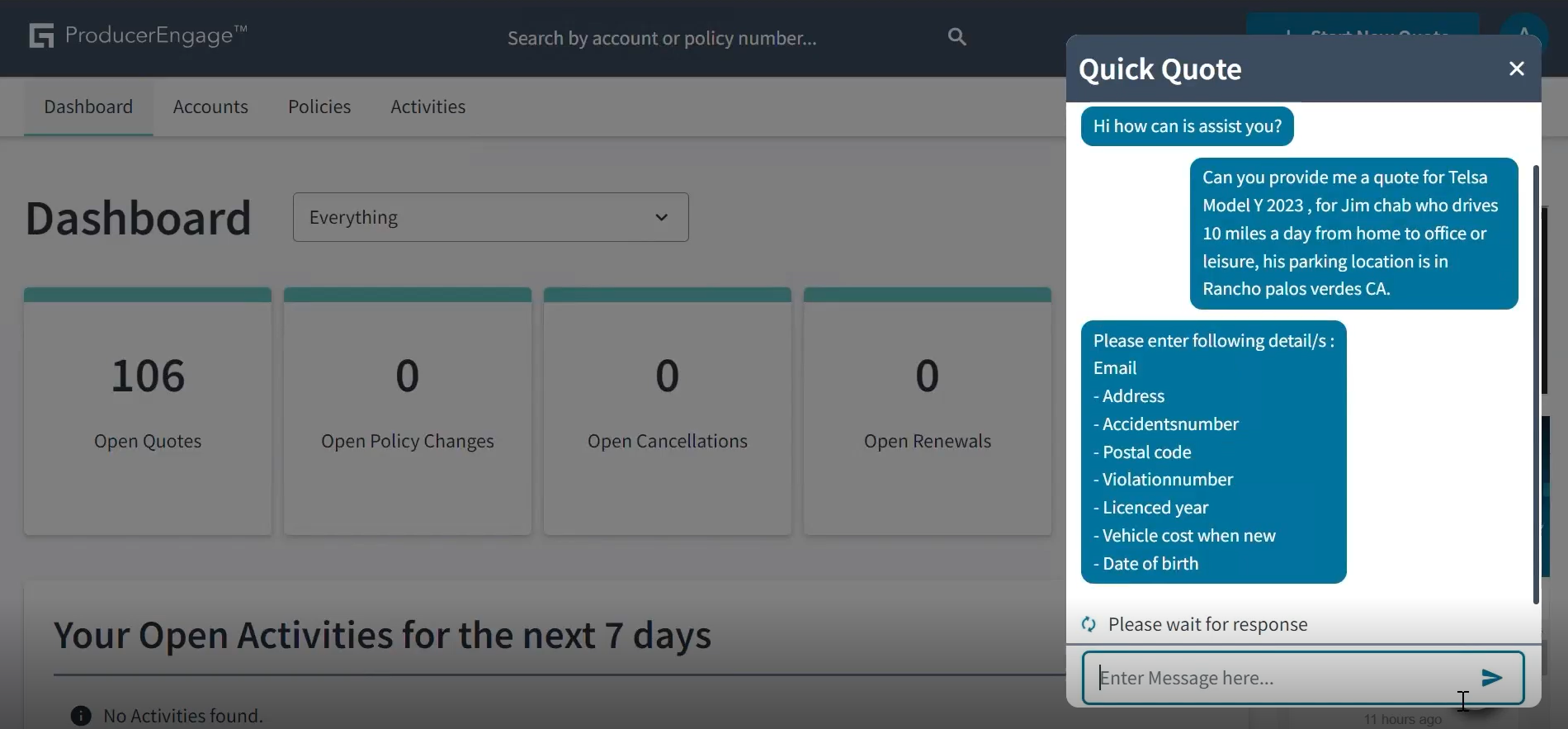Click the info icon next to No Activities found
Image resolution: width=1568 pixels, height=729 pixels.
(x=81, y=716)
